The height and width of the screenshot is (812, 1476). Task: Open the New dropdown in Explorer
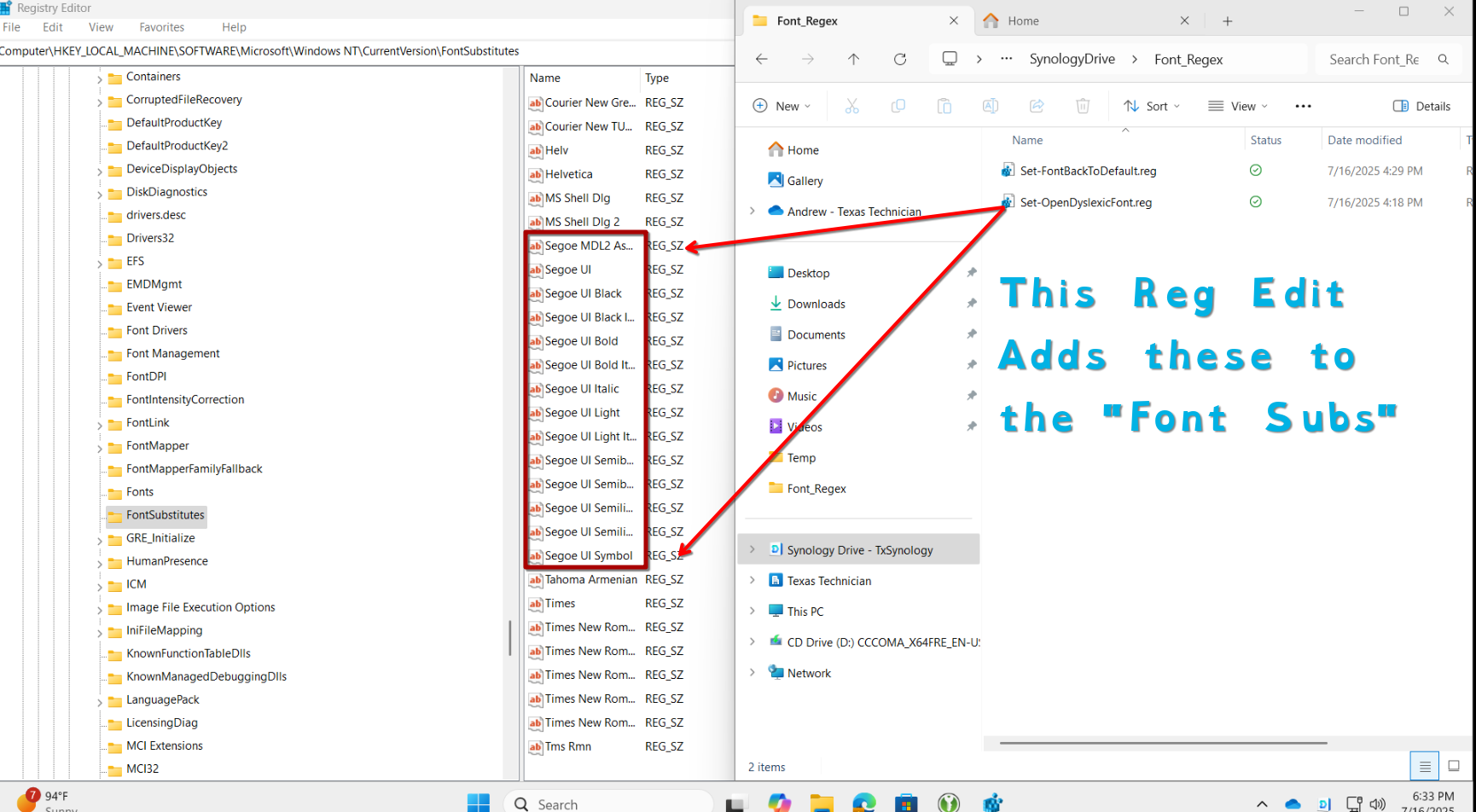click(782, 106)
